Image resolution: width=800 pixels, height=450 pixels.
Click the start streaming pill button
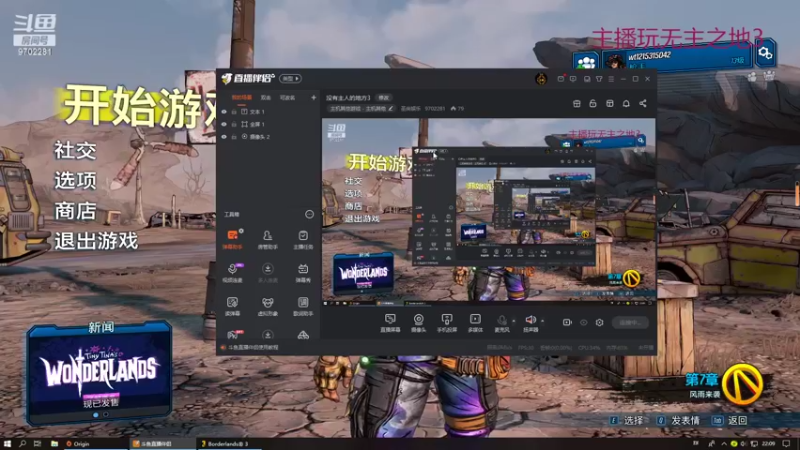[x=630, y=322]
